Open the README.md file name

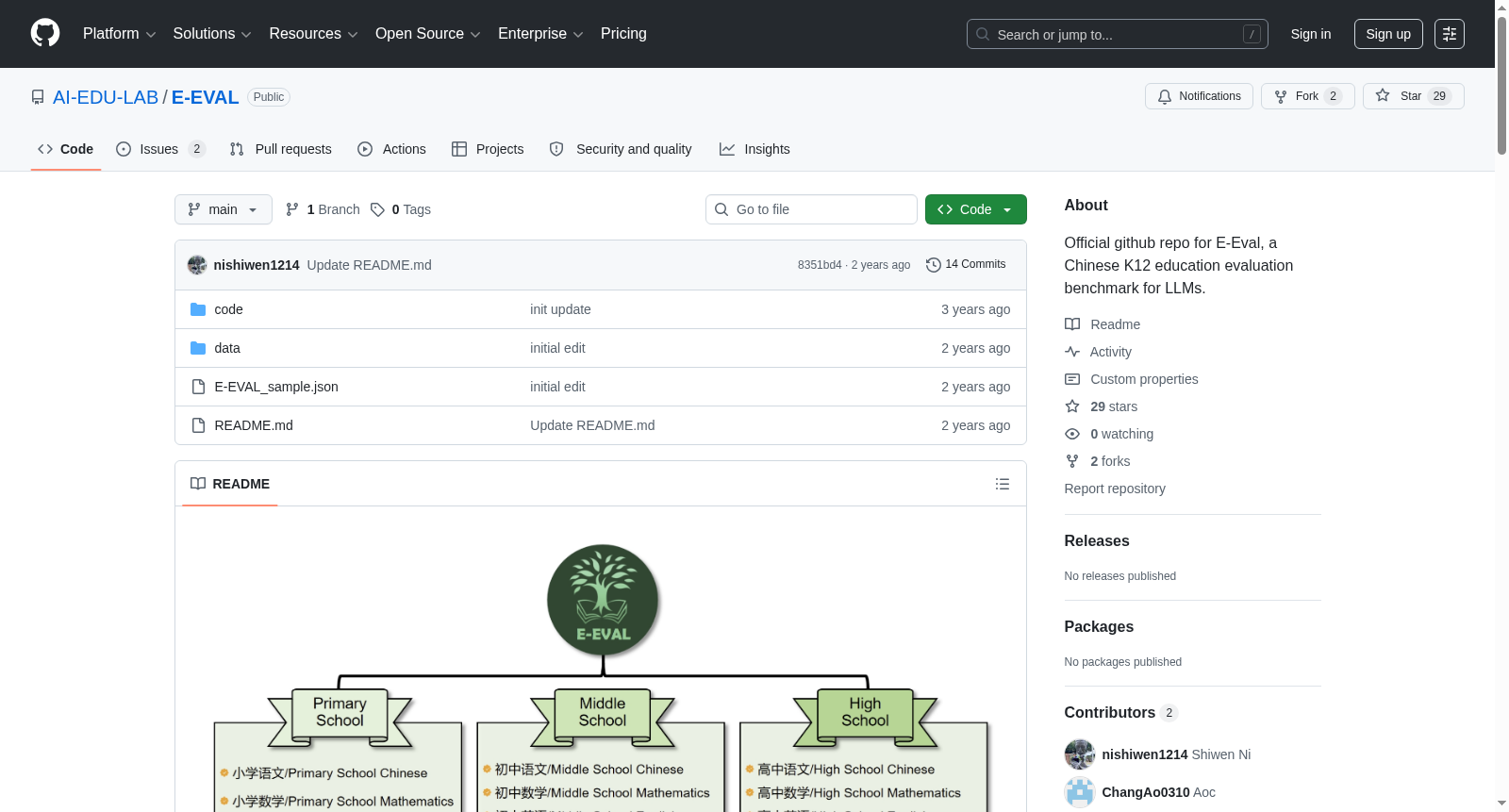point(254,425)
